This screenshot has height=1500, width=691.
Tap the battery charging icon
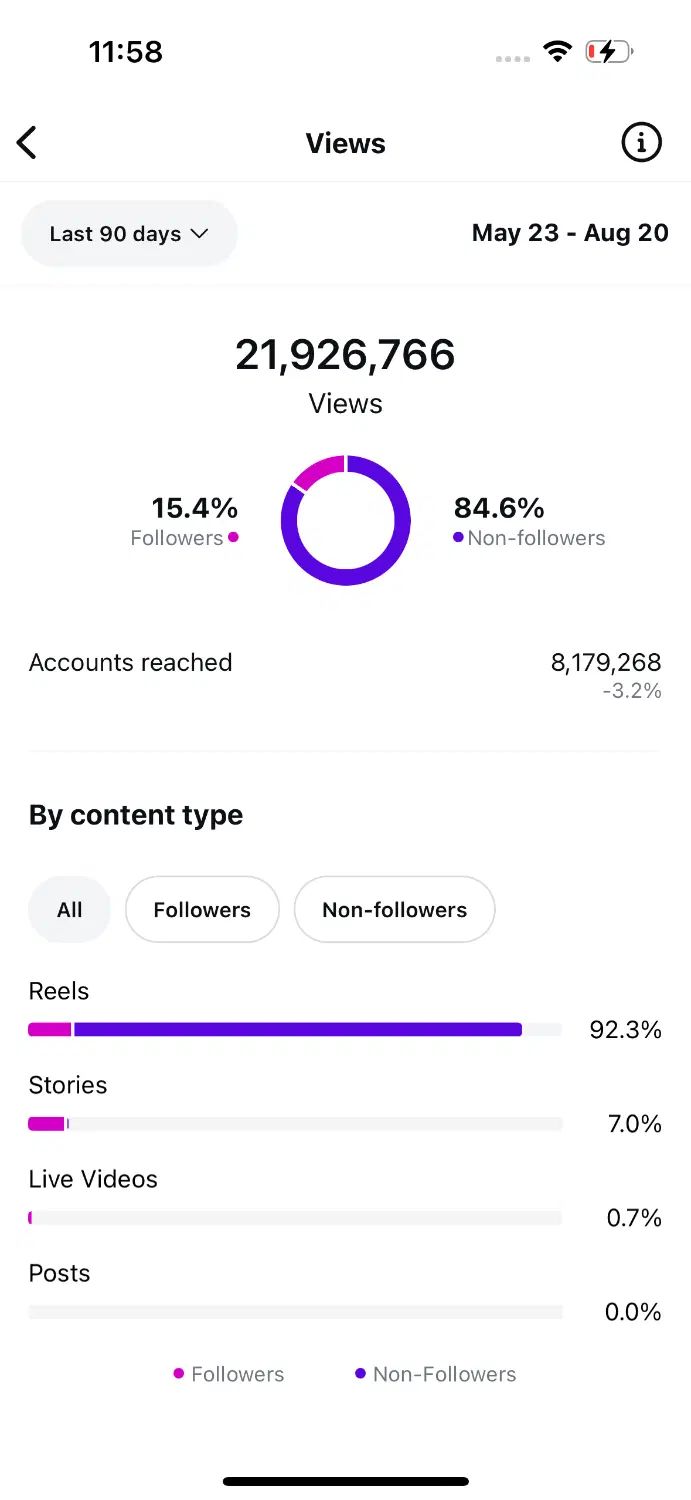(609, 52)
